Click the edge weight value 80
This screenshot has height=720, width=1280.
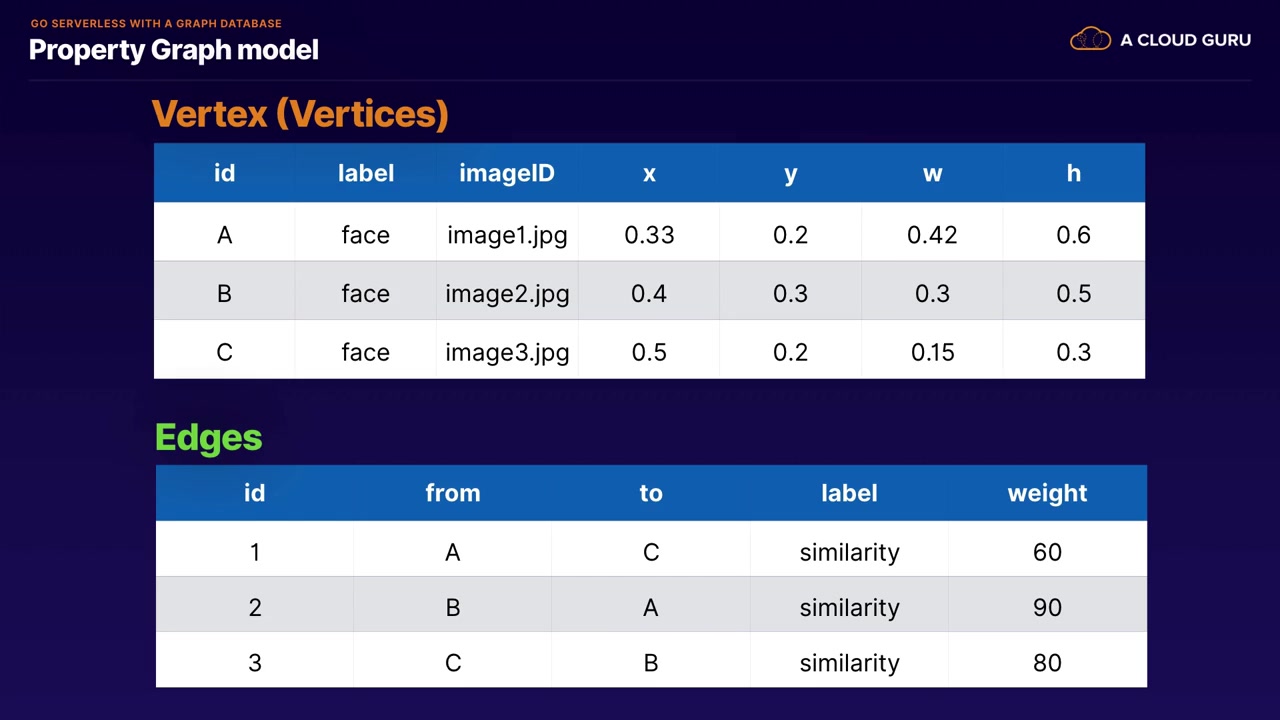[x=1047, y=663]
